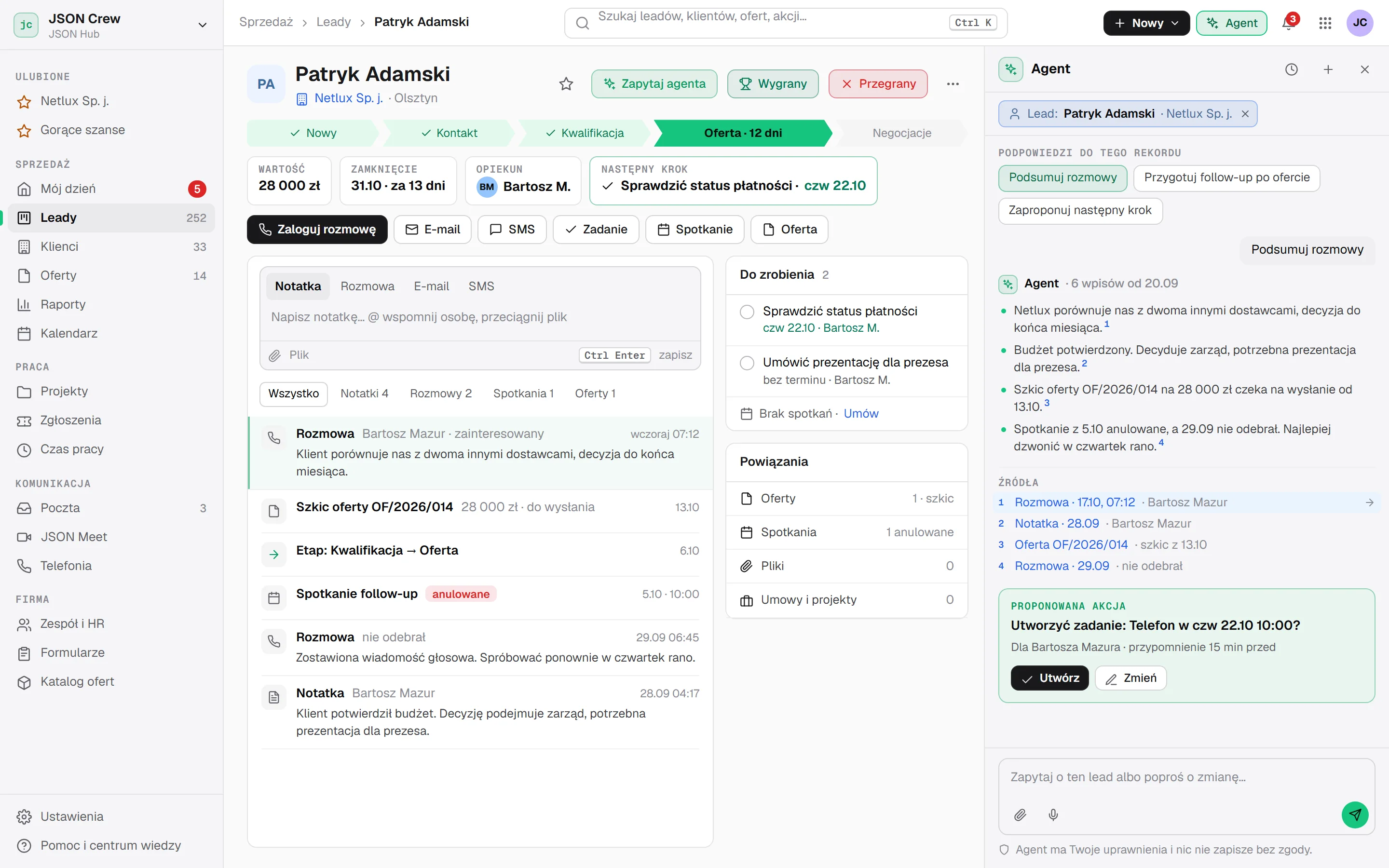The image size is (1389, 868).
Task: Filter timeline by Oferty 1
Action: click(595, 394)
